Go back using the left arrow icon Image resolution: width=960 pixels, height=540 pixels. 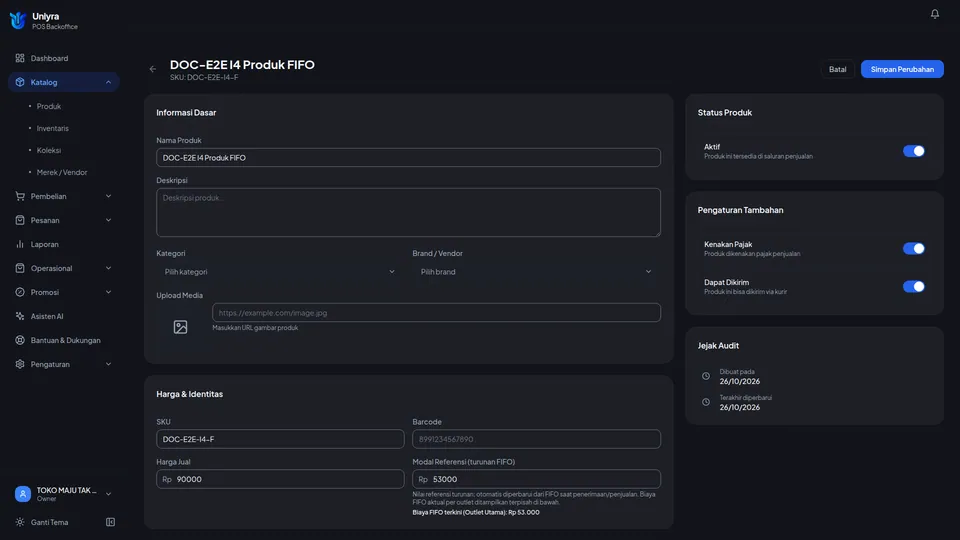[152, 69]
